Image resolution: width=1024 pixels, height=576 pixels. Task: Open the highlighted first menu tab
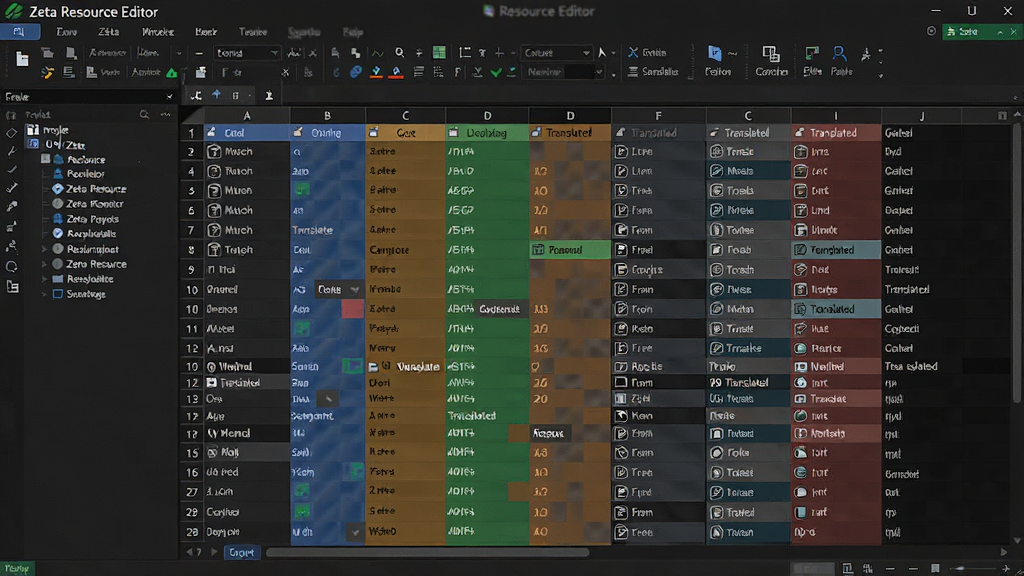pyautogui.click(x=20, y=31)
